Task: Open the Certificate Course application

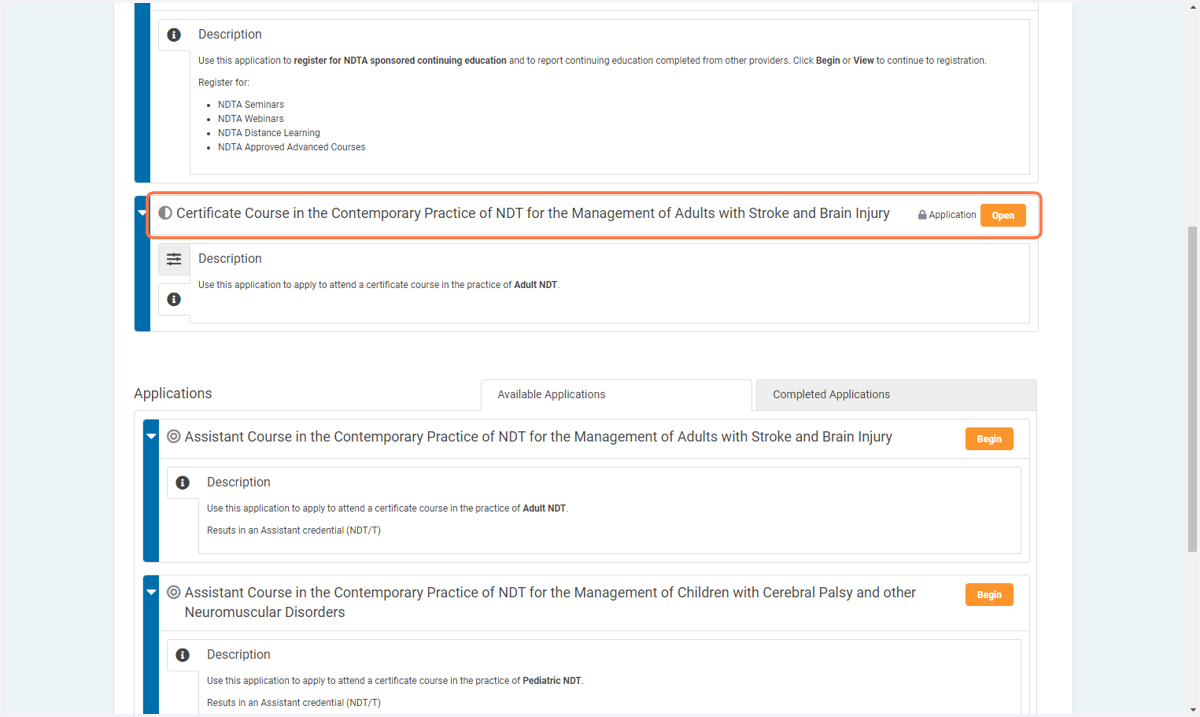Action: tap(1003, 215)
